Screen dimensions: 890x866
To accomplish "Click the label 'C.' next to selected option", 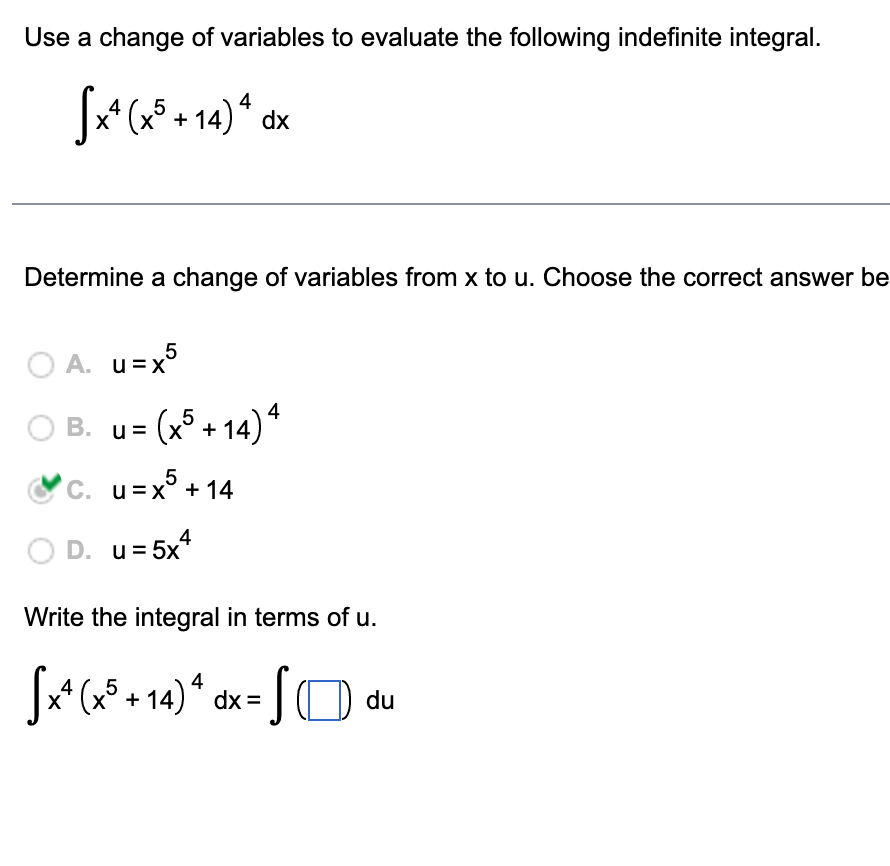I will (80, 489).
